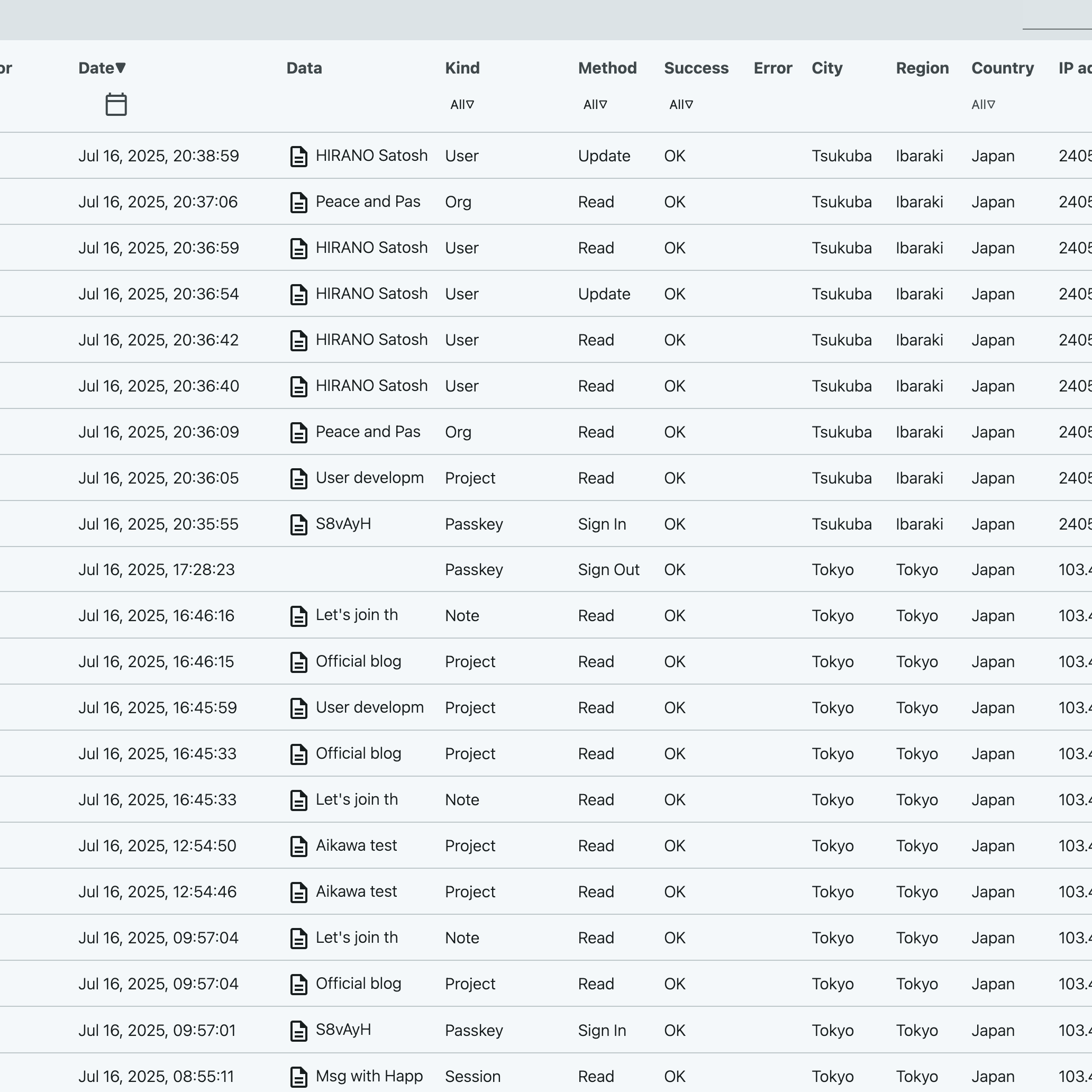The width and height of the screenshot is (1092, 1092).
Task: Click the Region column header
Action: [922, 68]
